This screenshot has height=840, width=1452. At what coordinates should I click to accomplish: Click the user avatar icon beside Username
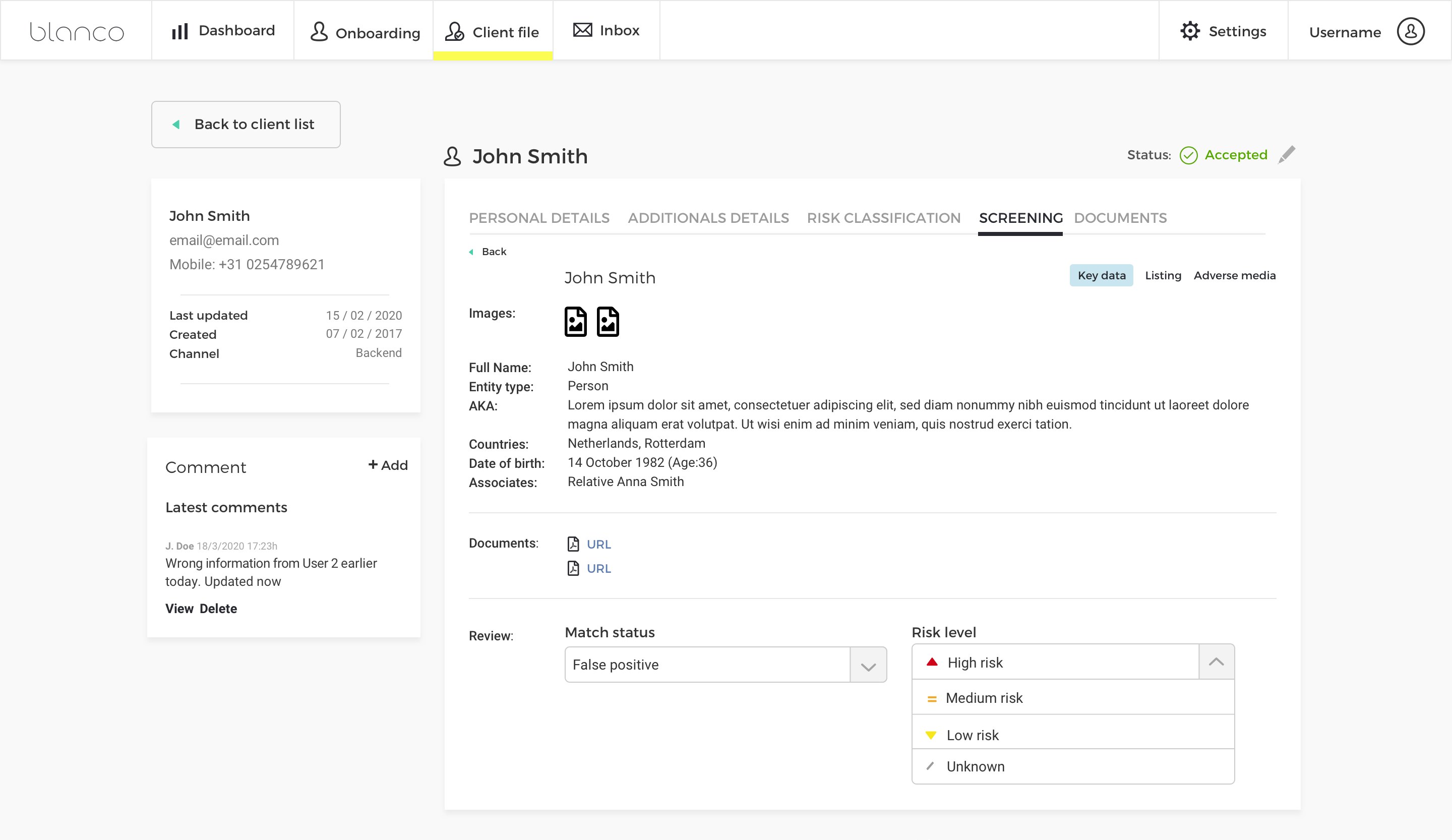point(1410,32)
